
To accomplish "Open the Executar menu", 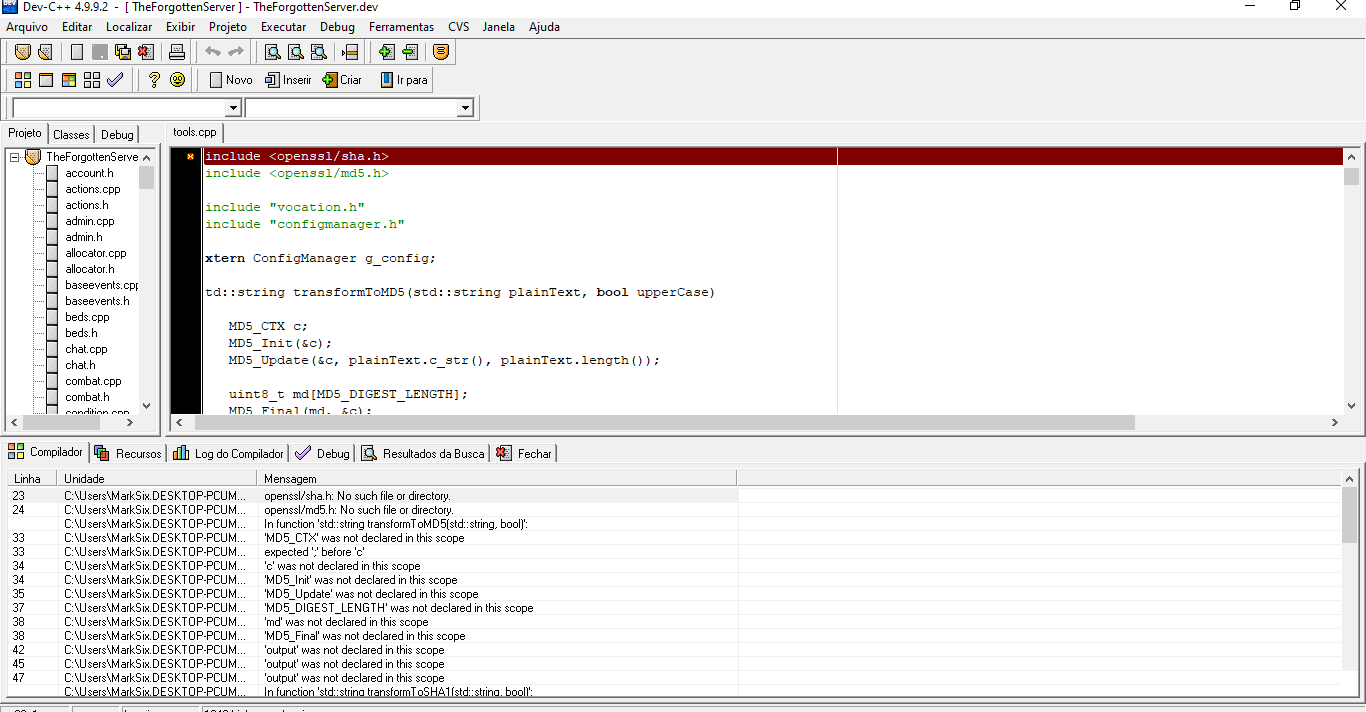I will coord(284,27).
